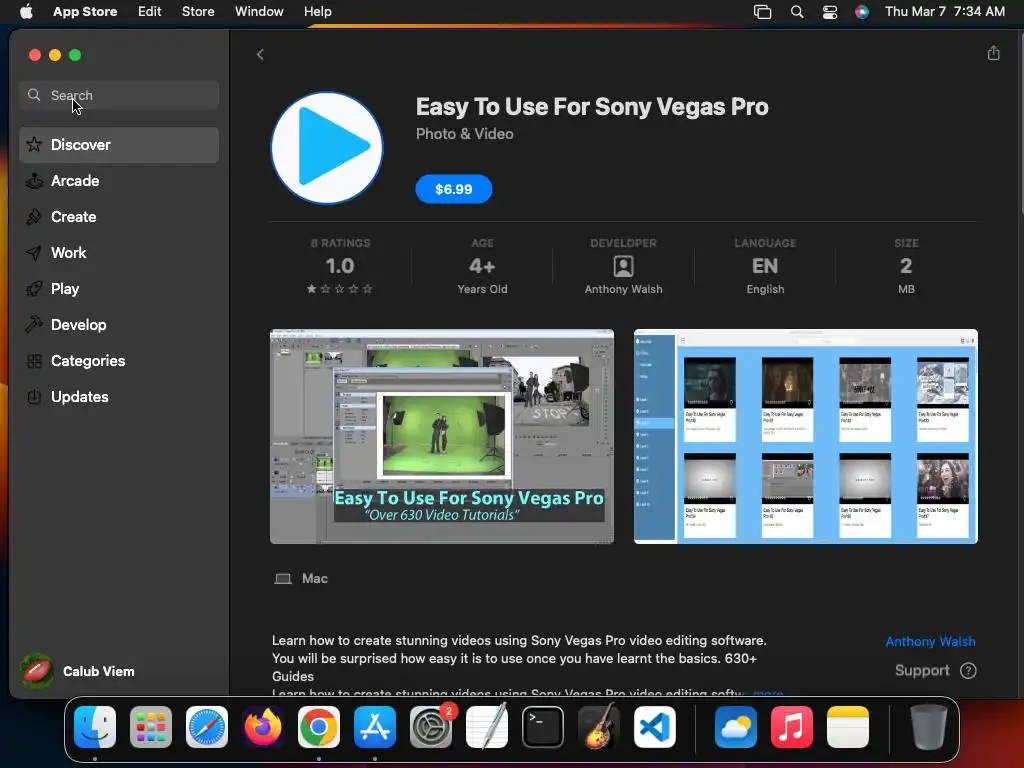Open the Edit menu

coord(150,12)
